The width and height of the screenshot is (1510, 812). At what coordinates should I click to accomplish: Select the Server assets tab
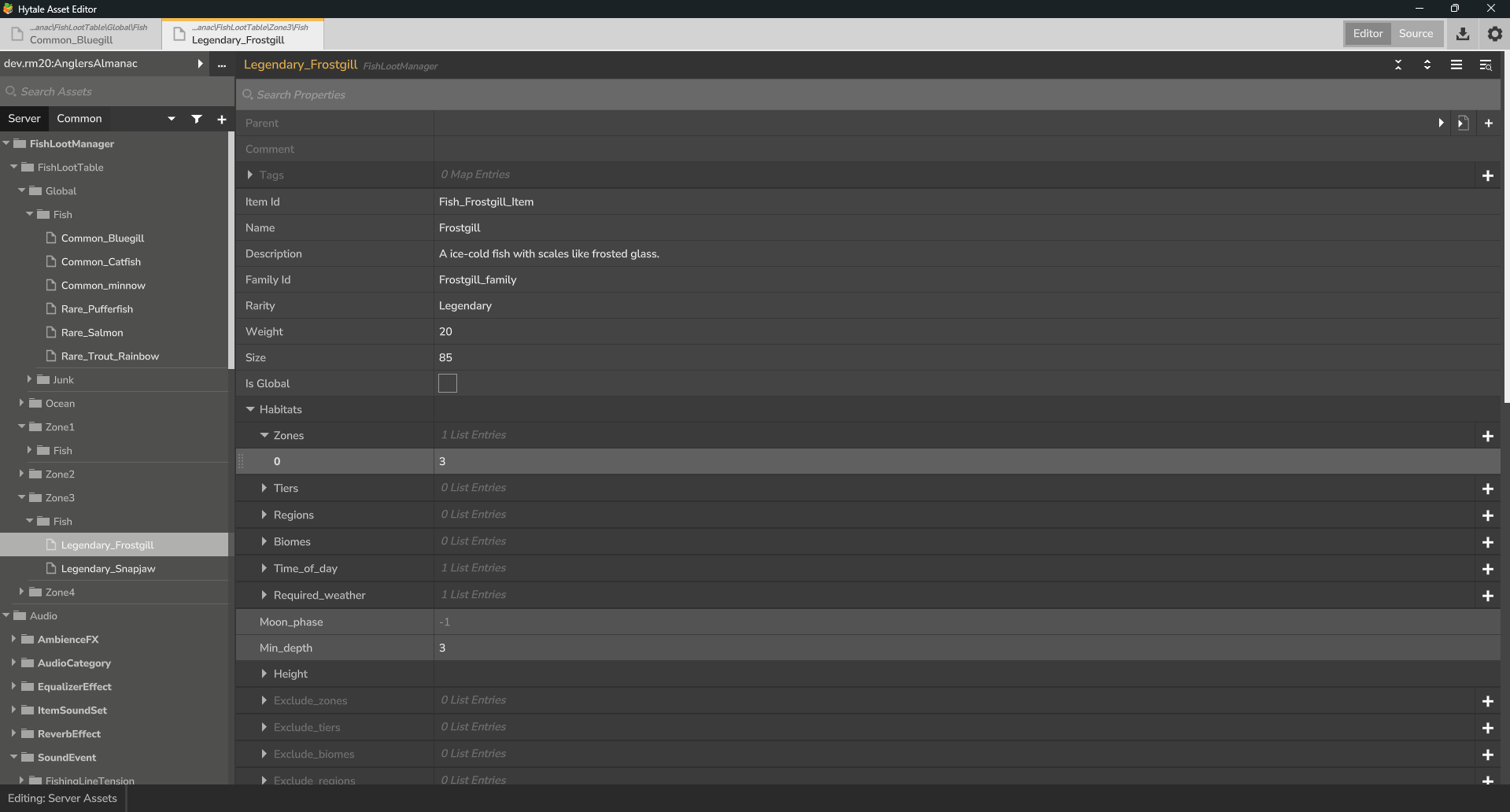tap(24, 119)
